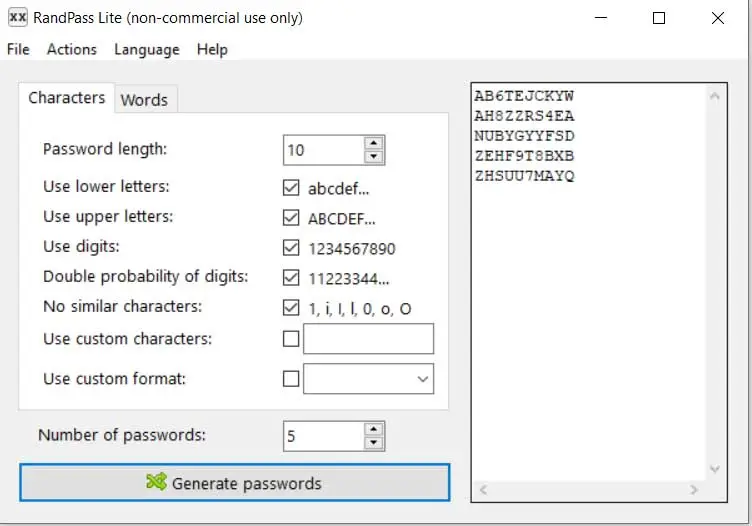This screenshot has width=752, height=526.
Task: Decrease number of passwords with down arrow
Action: pyautogui.click(x=374, y=443)
